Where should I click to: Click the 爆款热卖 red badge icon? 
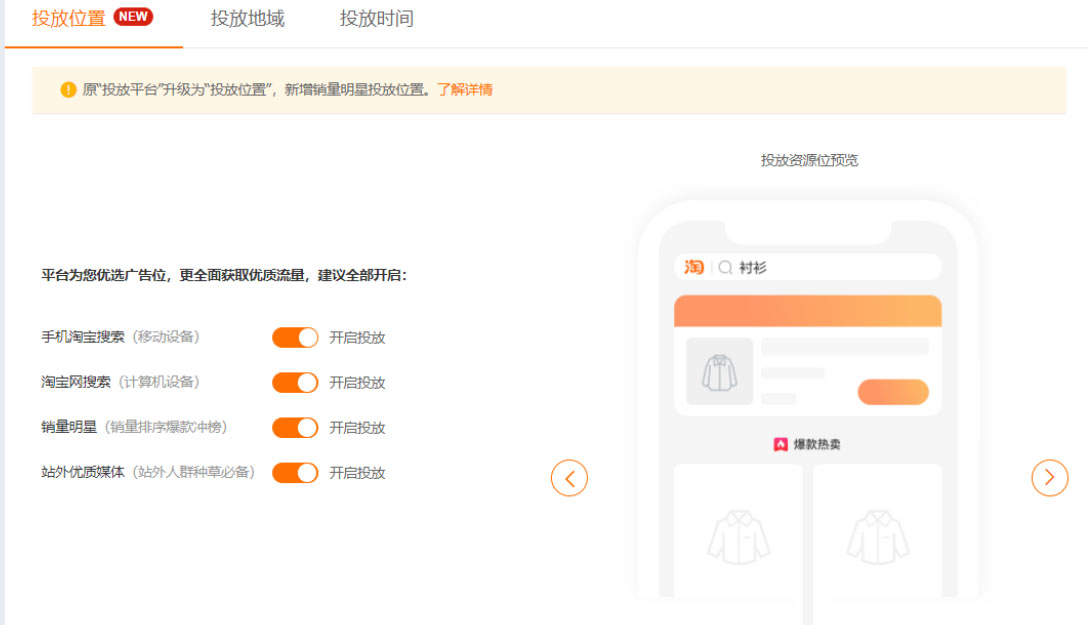coord(781,444)
